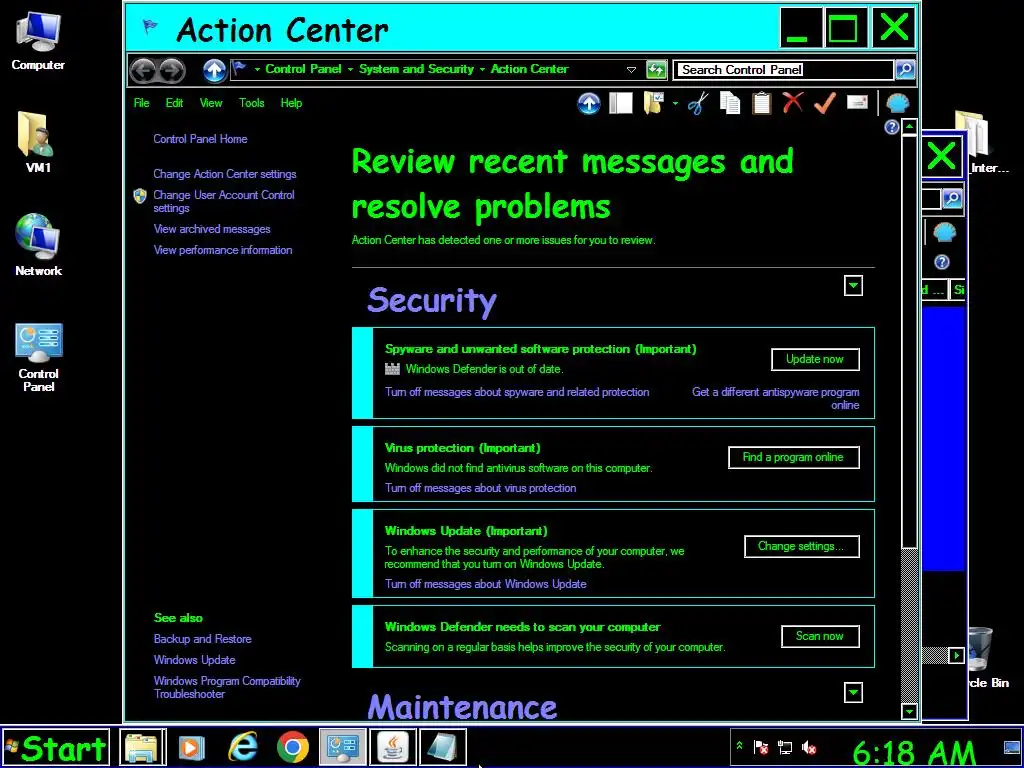Click the Scan now button

tap(820, 636)
